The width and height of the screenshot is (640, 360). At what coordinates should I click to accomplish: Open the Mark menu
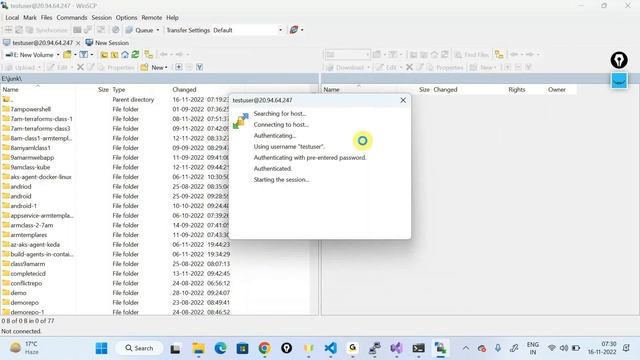tap(29, 18)
